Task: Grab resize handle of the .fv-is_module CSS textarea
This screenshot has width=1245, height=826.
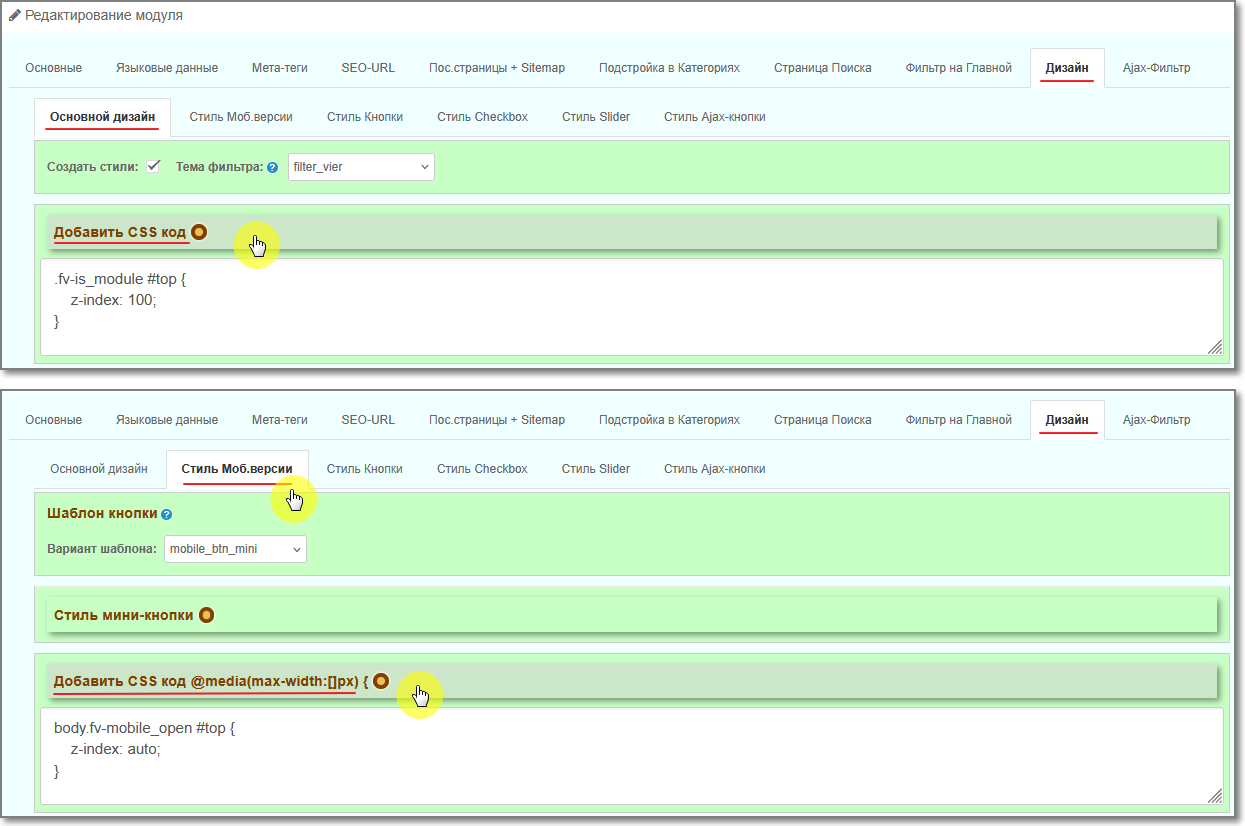Action: [1214, 346]
